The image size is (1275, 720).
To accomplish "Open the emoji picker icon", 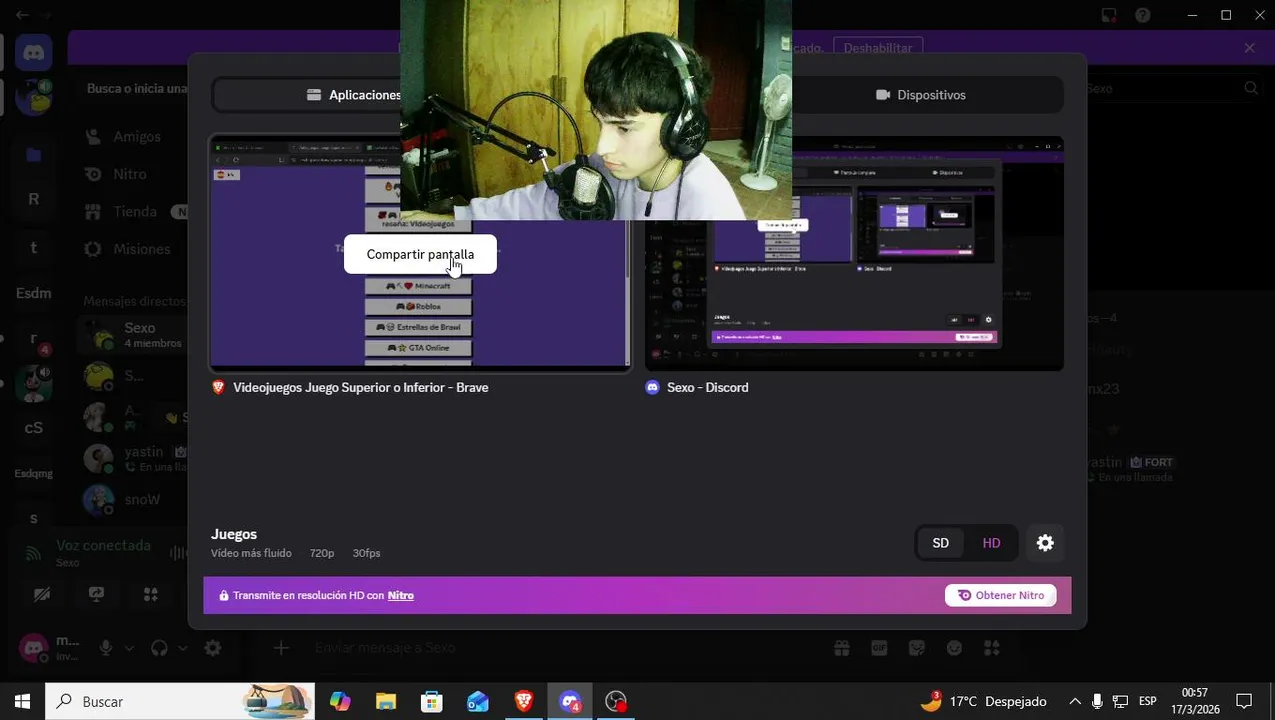I will pyautogui.click(x=955, y=648).
